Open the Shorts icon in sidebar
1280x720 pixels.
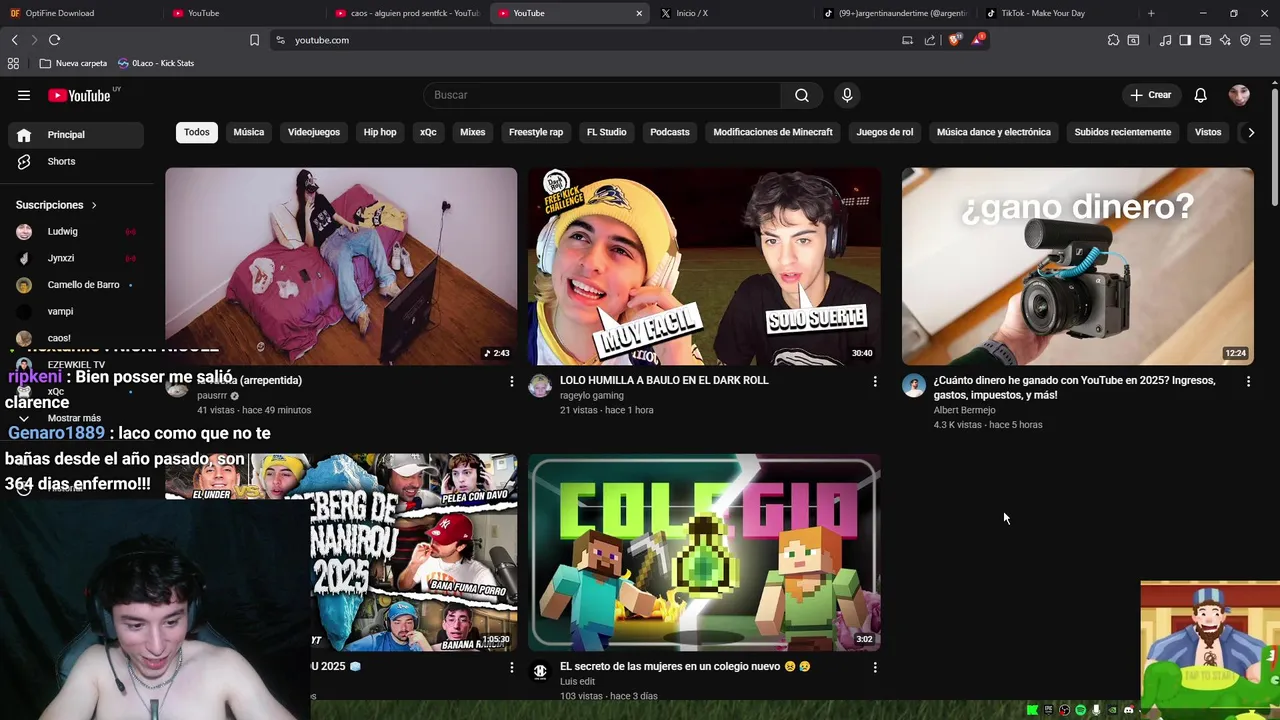pyautogui.click(x=24, y=161)
